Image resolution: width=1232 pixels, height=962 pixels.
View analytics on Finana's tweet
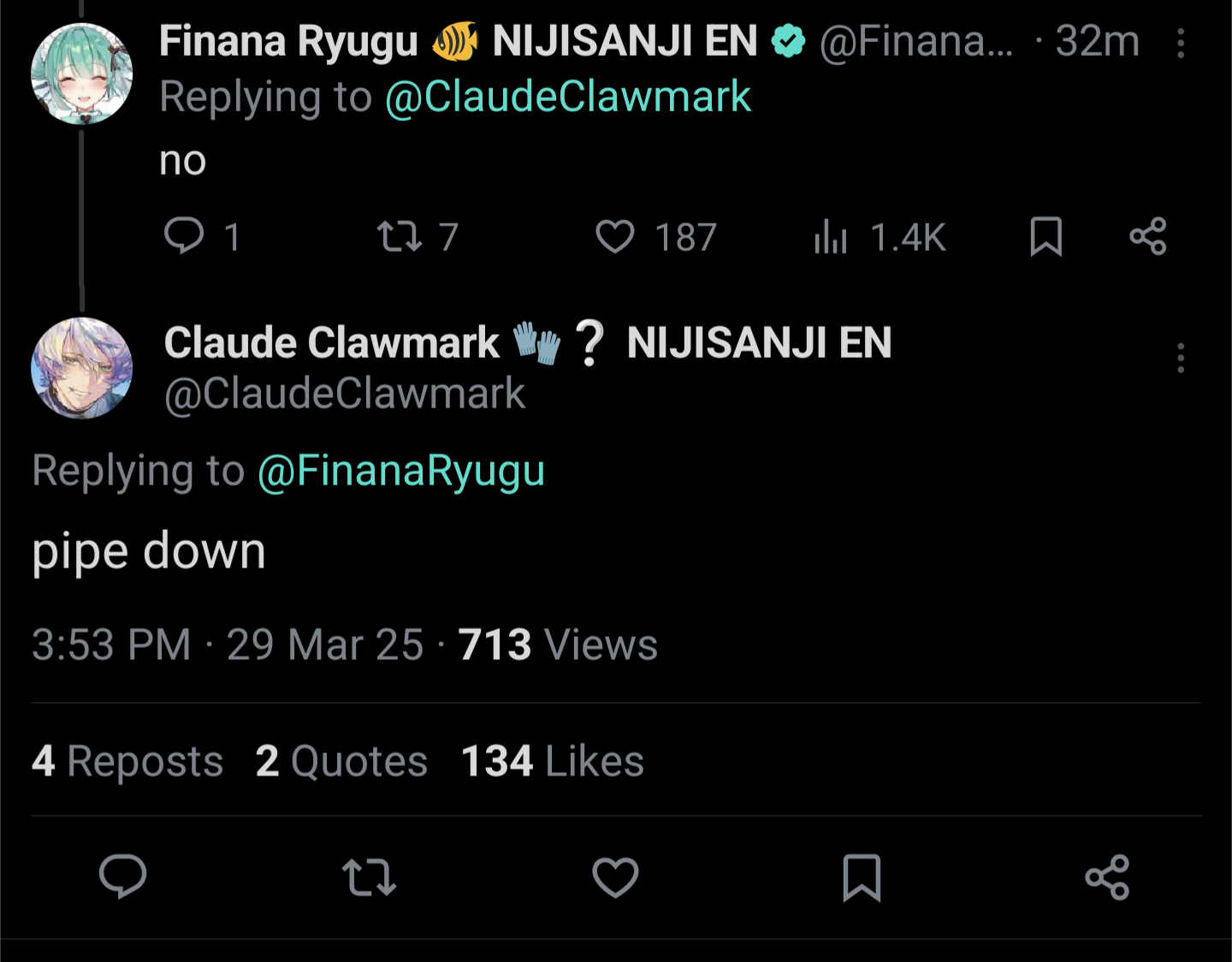(831, 237)
